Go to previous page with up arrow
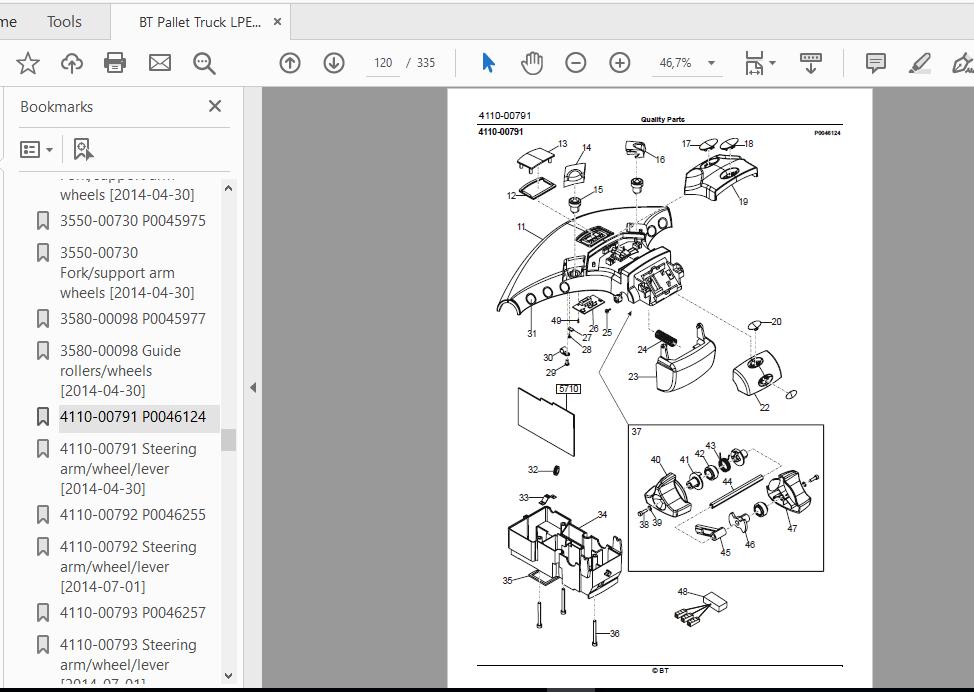Viewport: 974px width, 692px height. [x=290, y=63]
